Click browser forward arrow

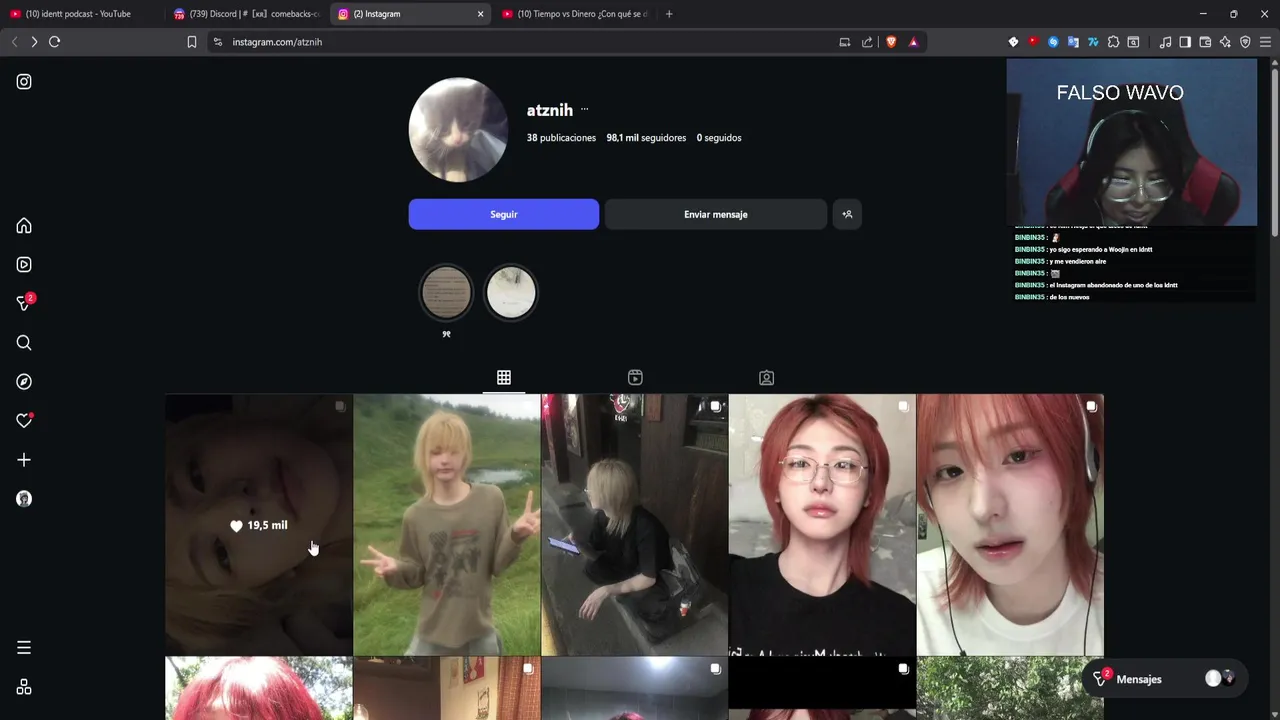coord(34,42)
